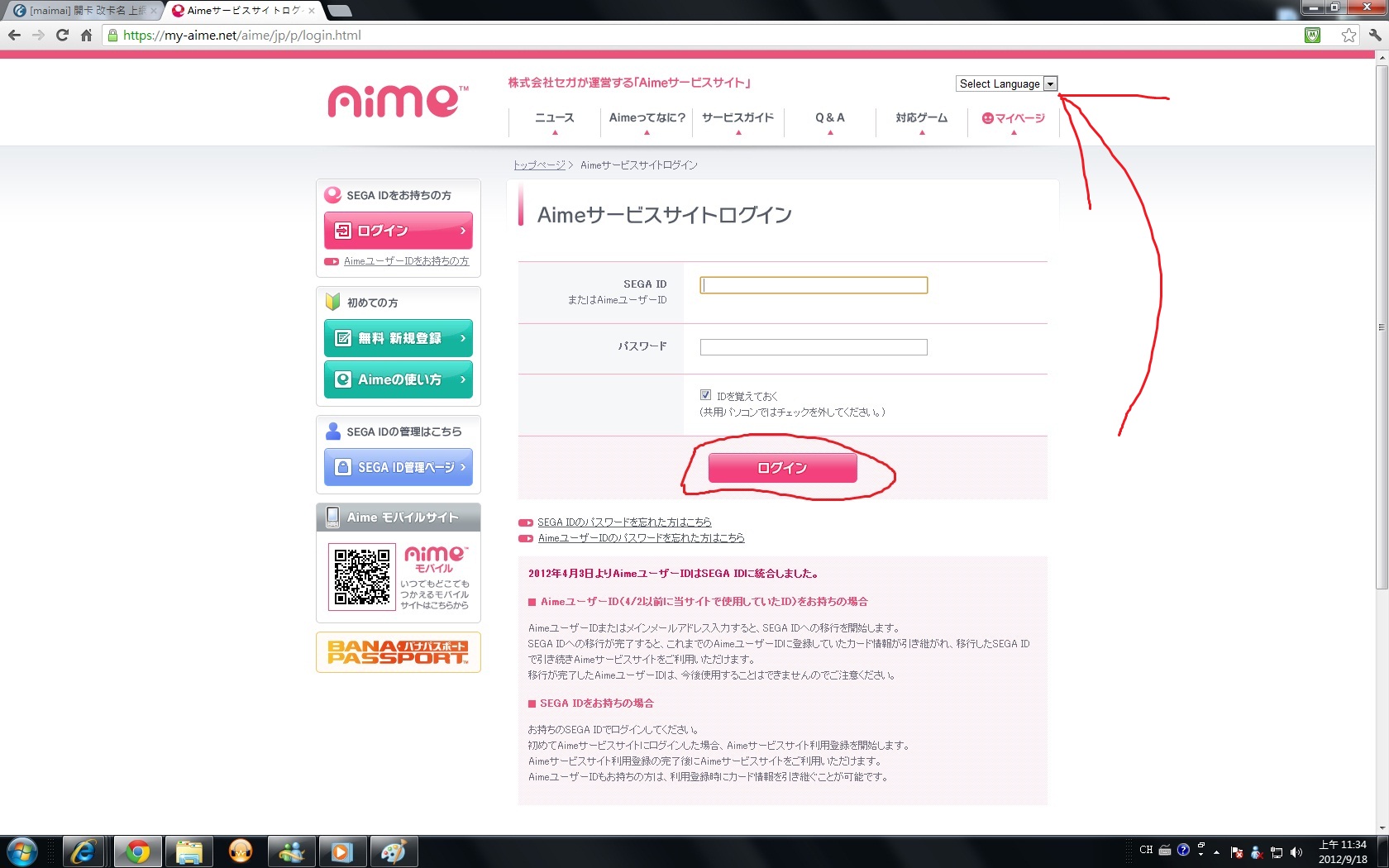Switch to the maimai browser tab

[83, 11]
